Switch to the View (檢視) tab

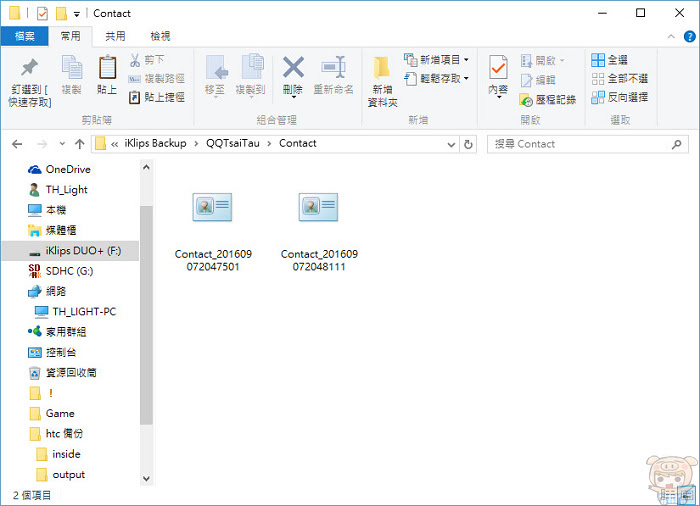(x=160, y=36)
